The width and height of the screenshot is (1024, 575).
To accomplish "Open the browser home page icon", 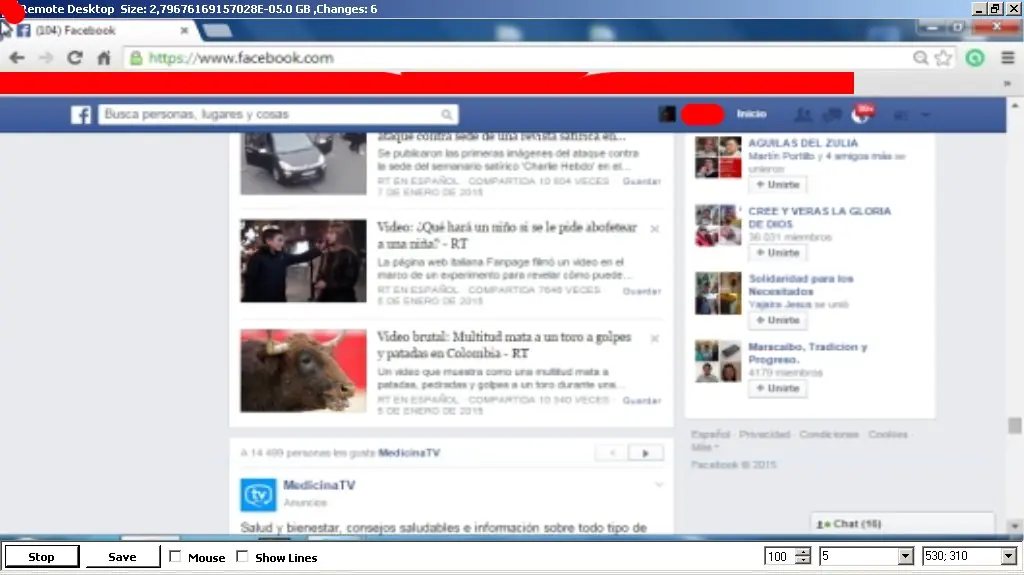I will pyautogui.click(x=104, y=58).
